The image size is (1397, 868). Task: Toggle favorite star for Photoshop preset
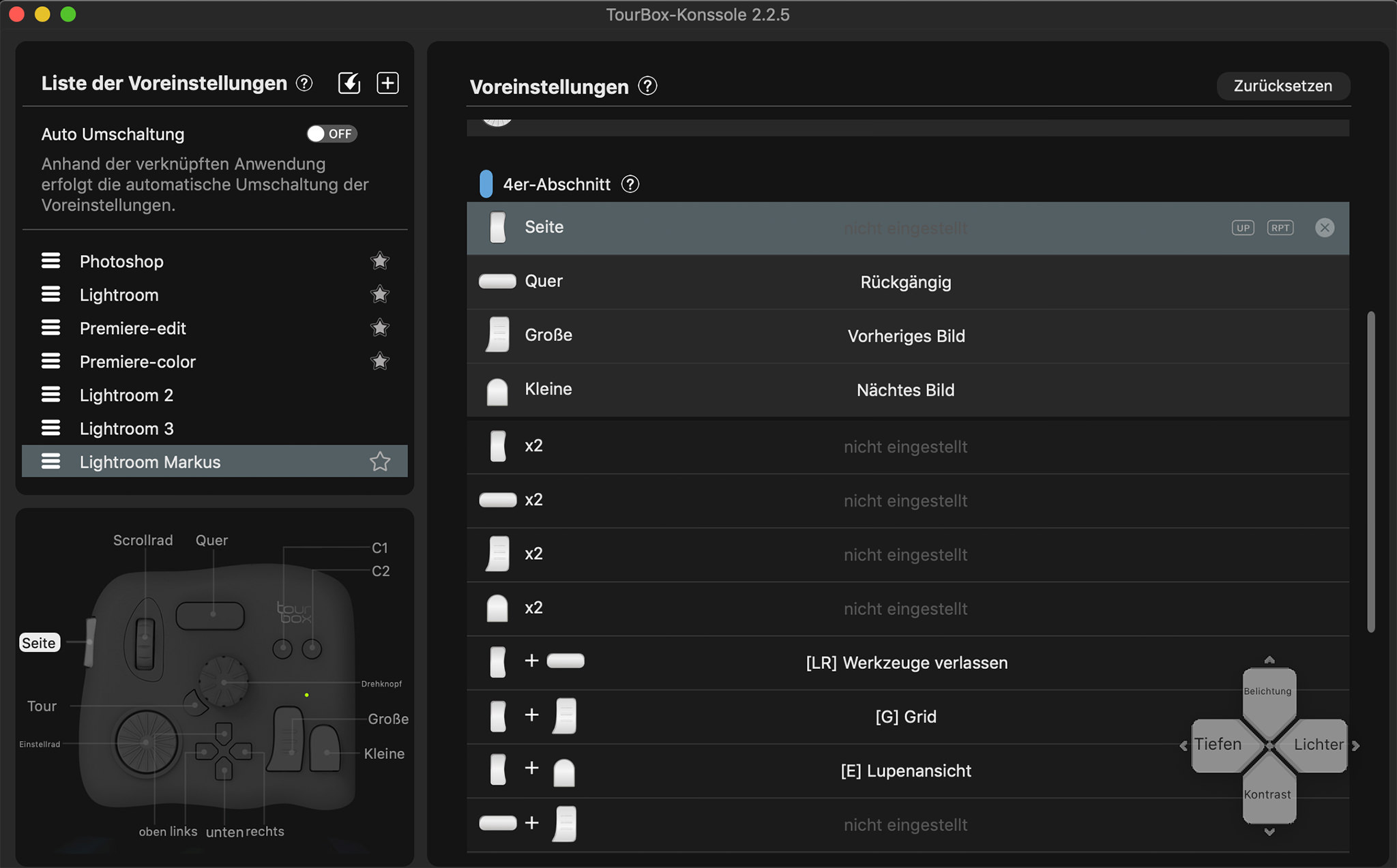point(380,260)
